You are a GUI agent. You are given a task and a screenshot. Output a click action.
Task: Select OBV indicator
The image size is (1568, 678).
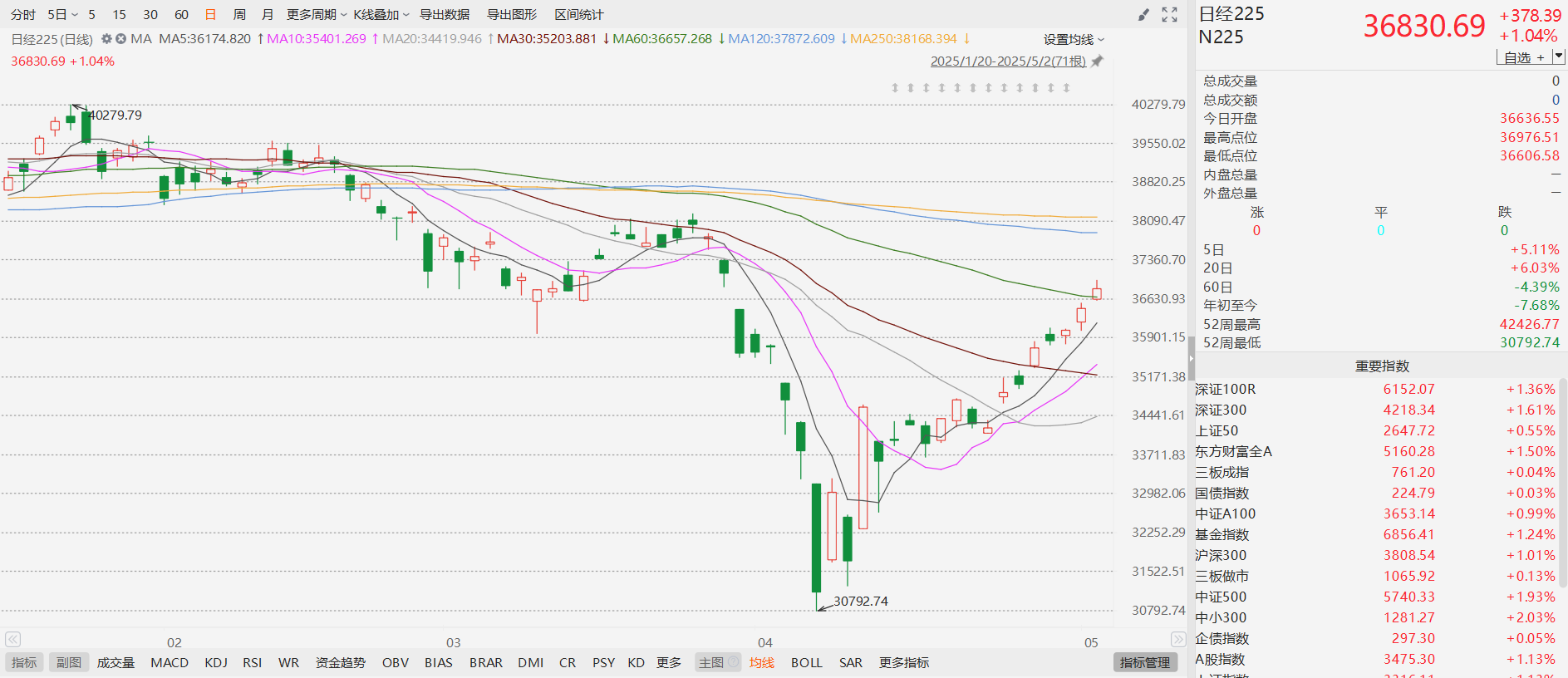point(396,662)
